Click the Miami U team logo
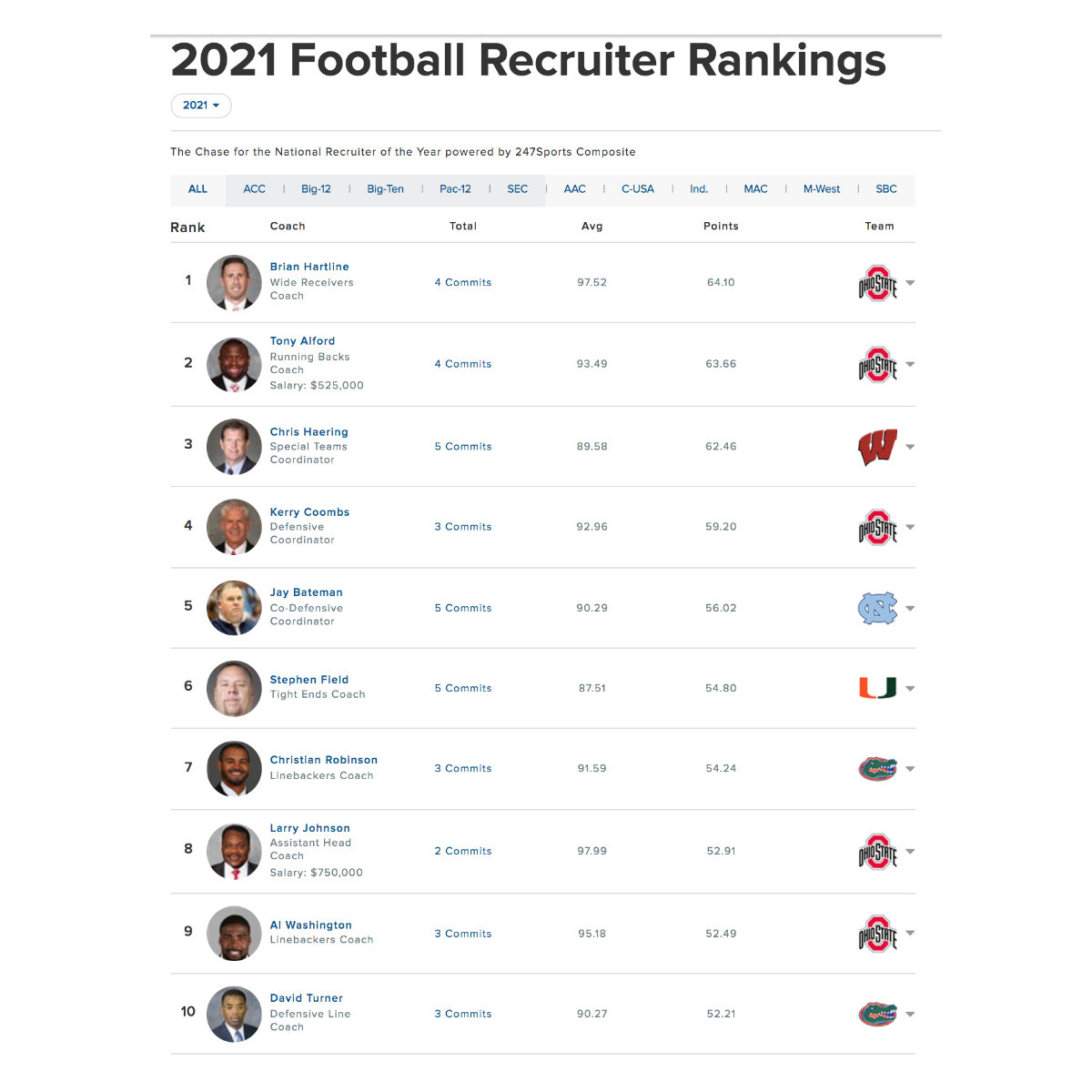This screenshot has width=1092, height=1092. pyautogui.click(x=877, y=688)
